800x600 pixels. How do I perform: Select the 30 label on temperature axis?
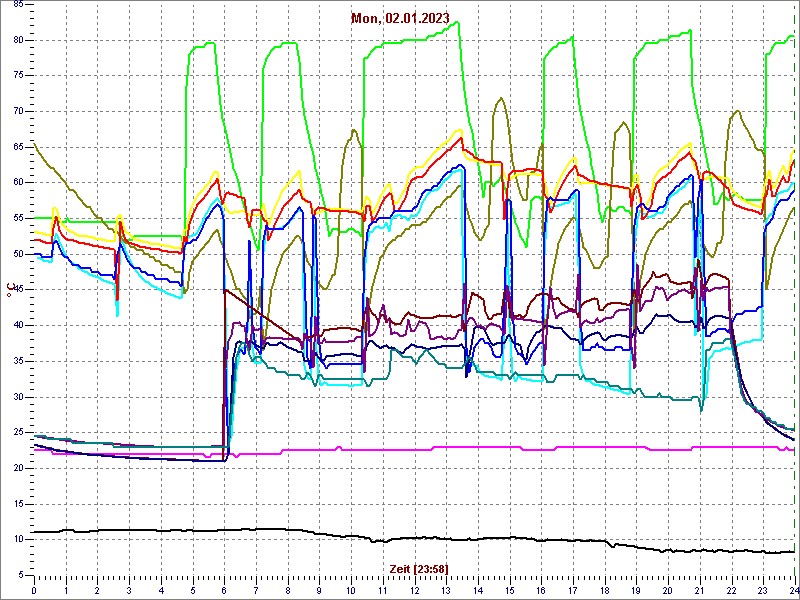pyautogui.click(x=17, y=397)
